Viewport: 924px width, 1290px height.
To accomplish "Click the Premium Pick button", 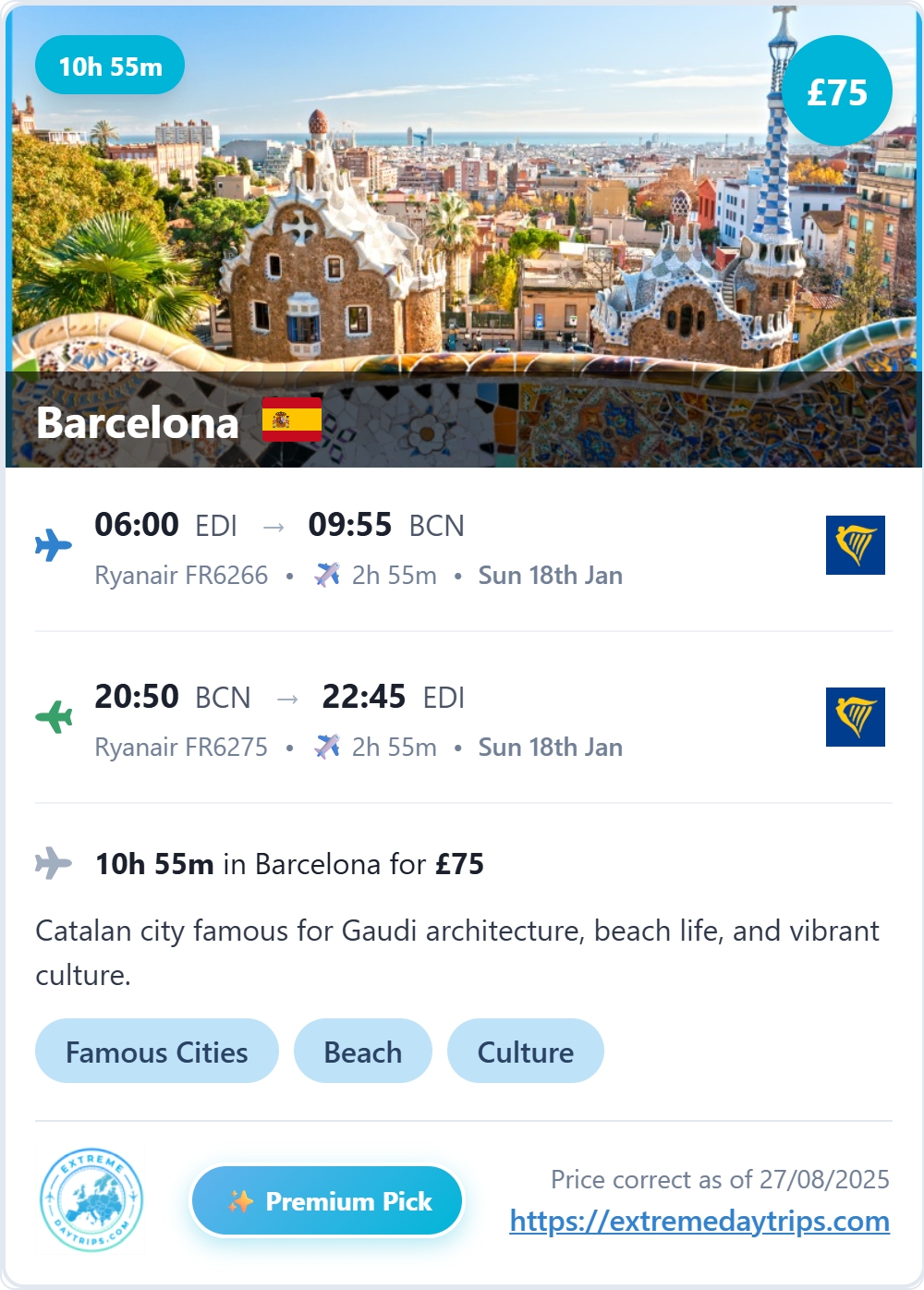I will [327, 1201].
